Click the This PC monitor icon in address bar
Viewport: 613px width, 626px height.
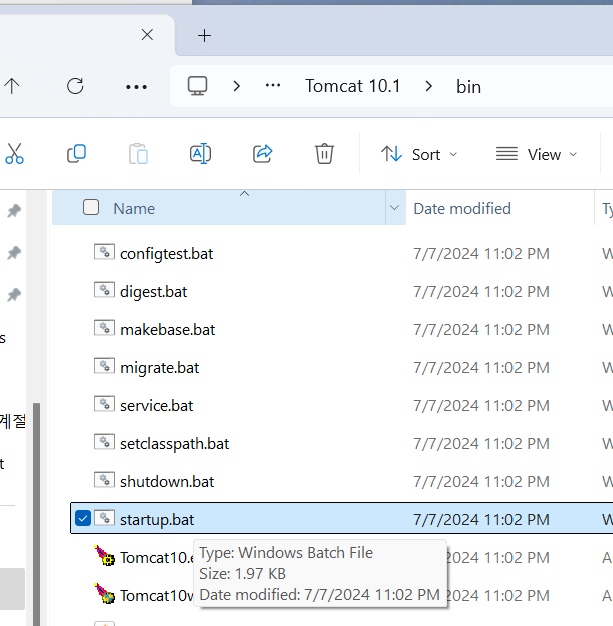(x=198, y=86)
